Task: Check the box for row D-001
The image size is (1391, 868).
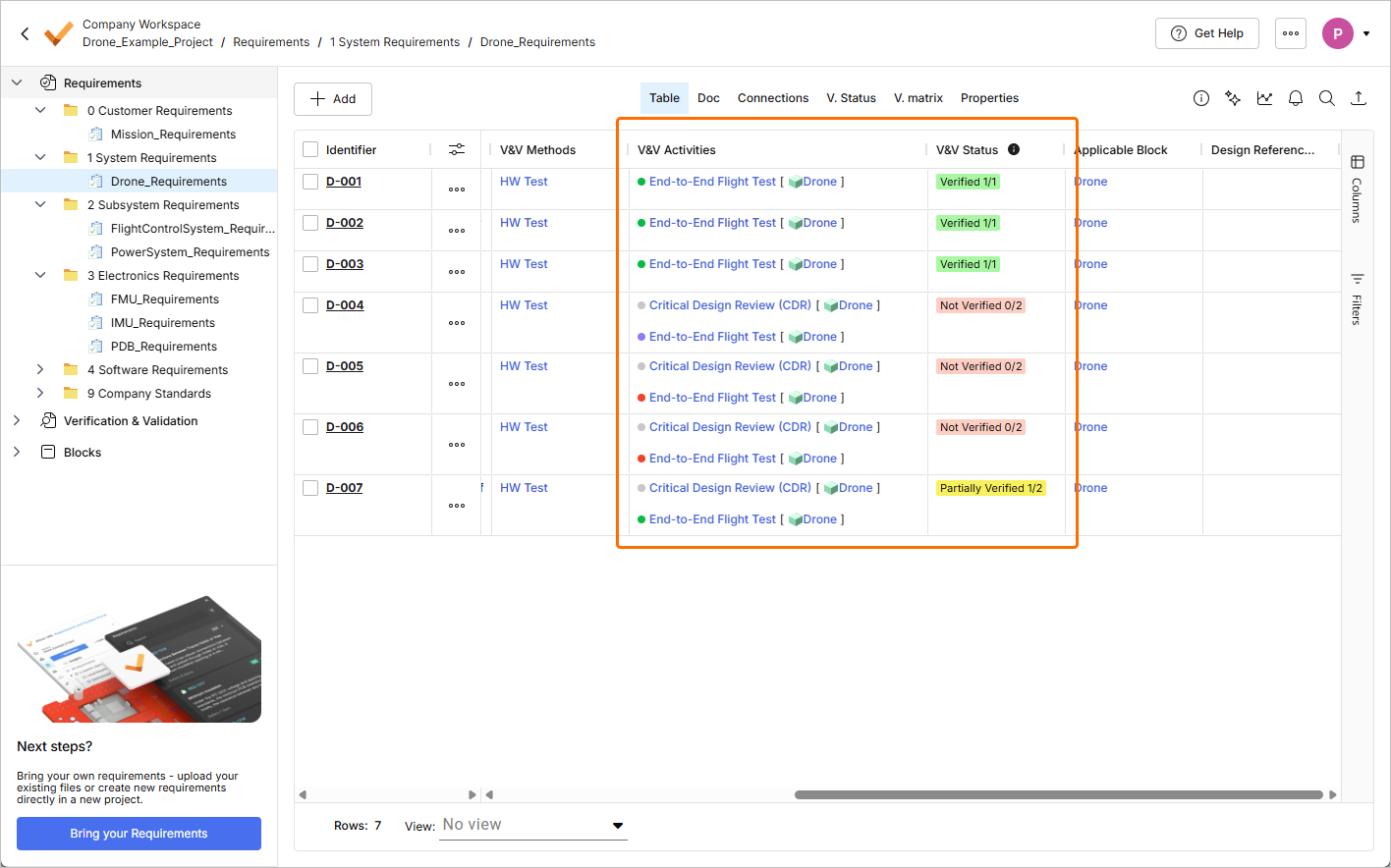Action: [x=310, y=182]
